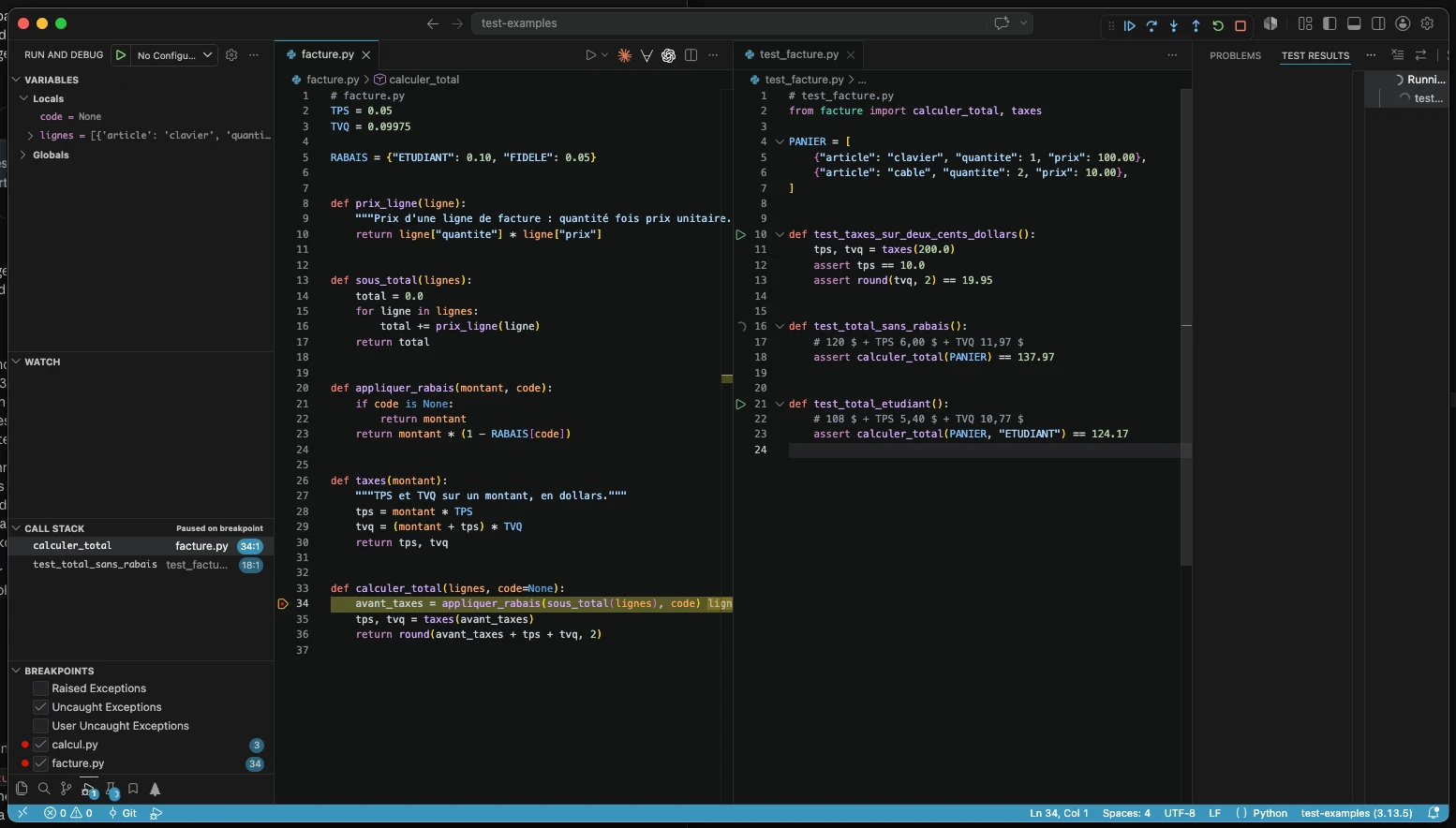The width and height of the screenshot is (1456, 828).
Task: Expand the lignes variable
Action: (x=30, y=136)
